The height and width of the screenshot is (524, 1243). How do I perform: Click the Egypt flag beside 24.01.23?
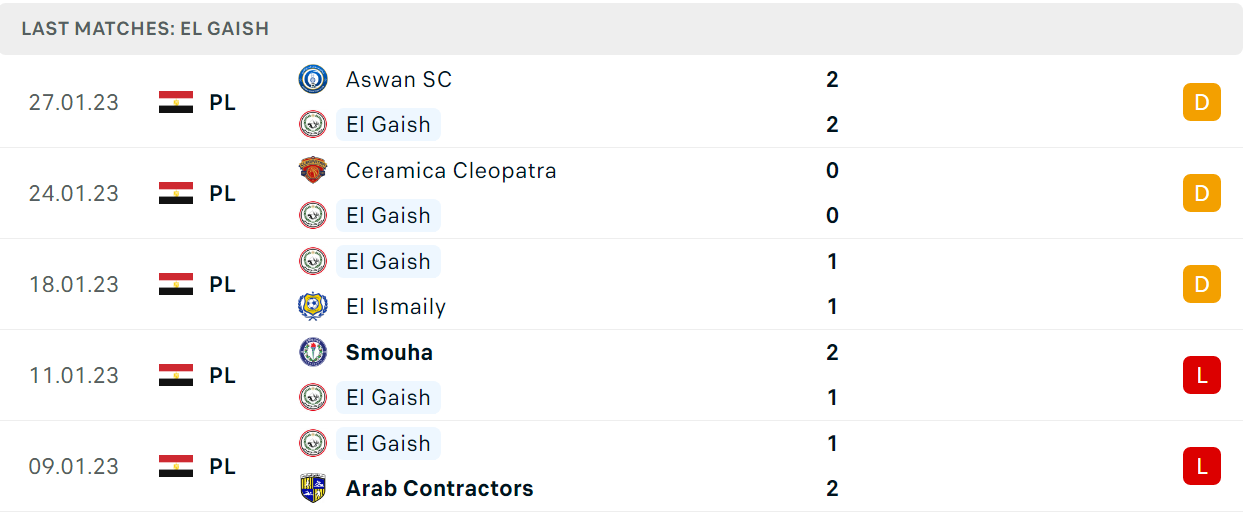click(176, 193)
